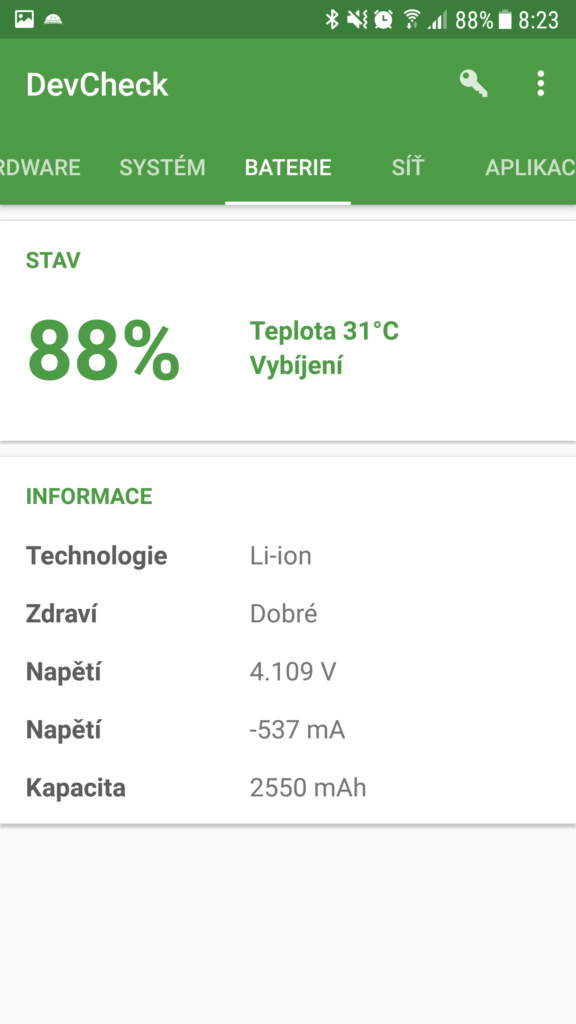This screenshot has height=1024, width=576.
Task: Tap the Wi-Fi signal status icon
Action: (x=411, y=20)
